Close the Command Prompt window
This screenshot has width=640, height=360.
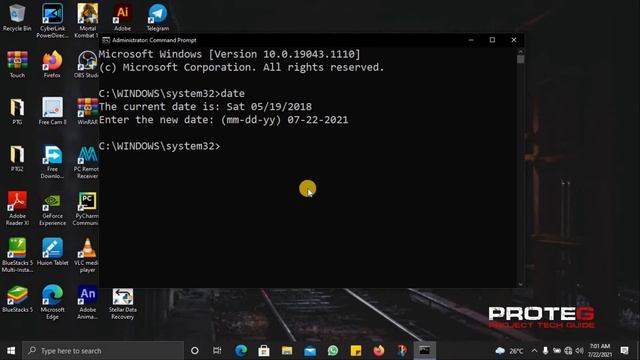514,40
